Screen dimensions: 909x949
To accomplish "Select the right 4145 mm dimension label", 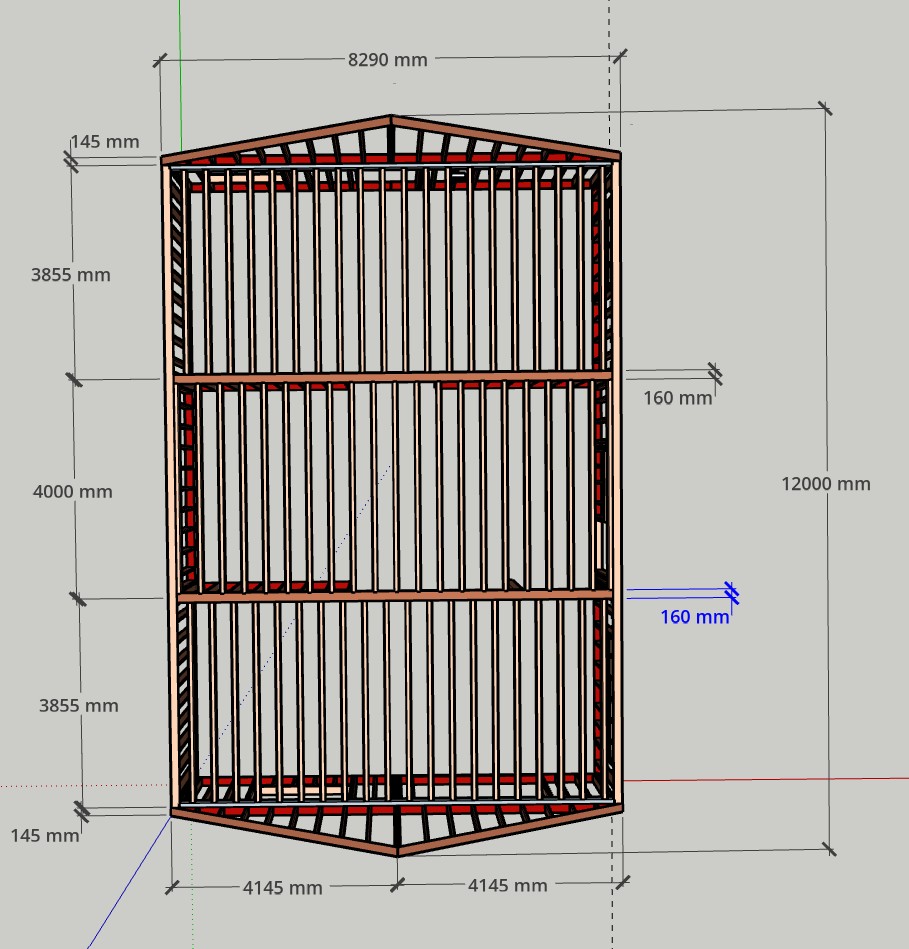I will pyautogui.click(x=507, y=886).
